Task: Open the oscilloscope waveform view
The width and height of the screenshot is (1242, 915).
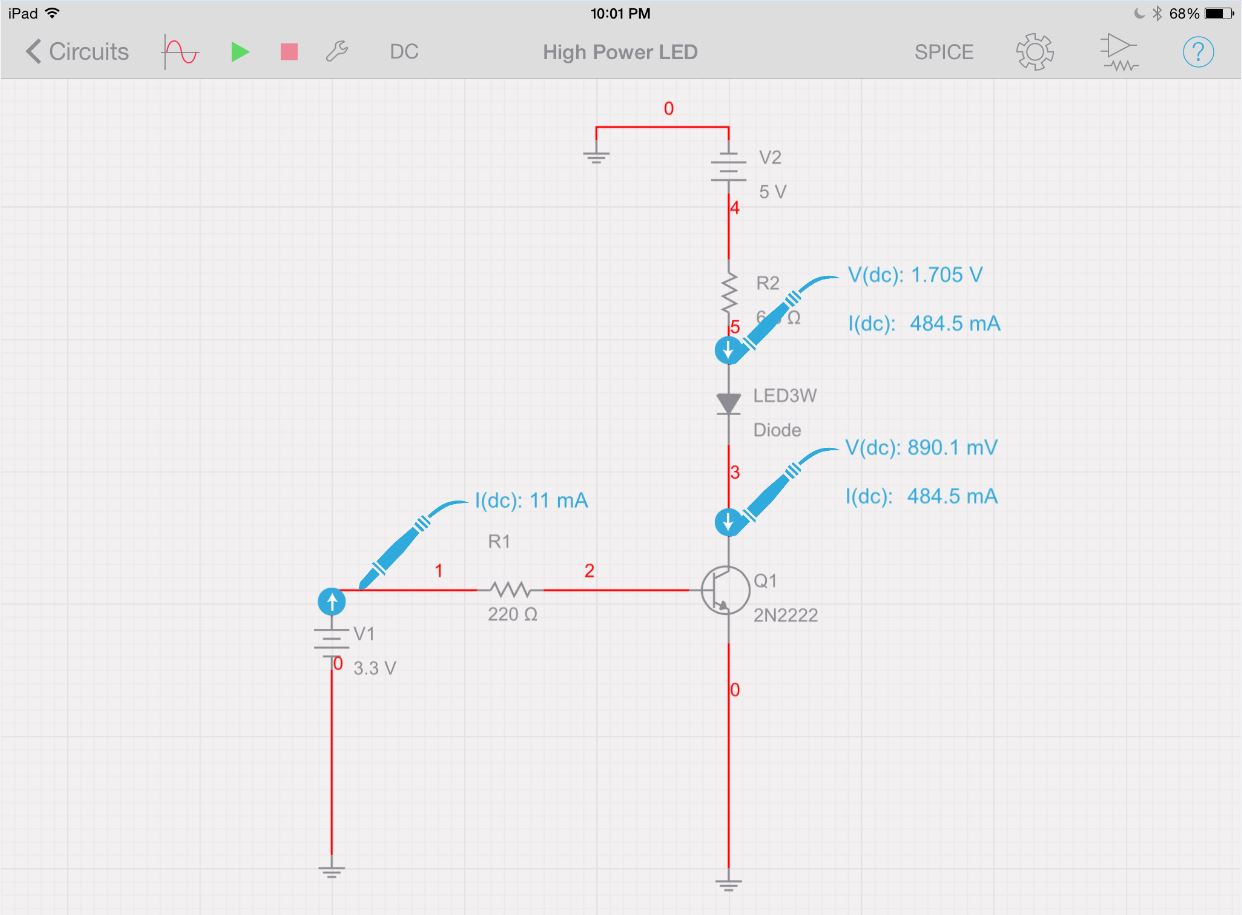Action: tap(180, 51)
